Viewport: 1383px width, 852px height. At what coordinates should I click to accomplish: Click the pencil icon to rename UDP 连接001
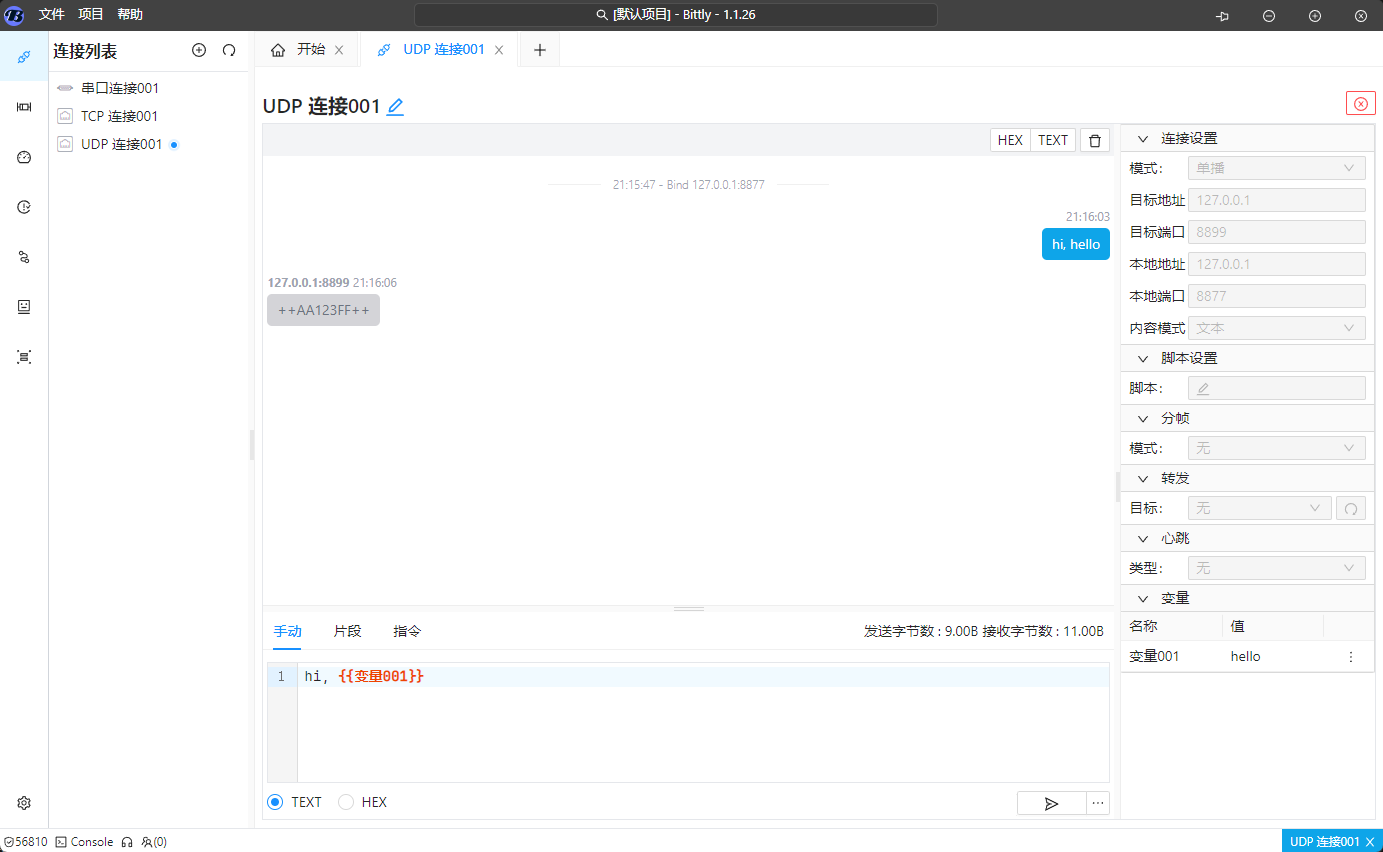point(395,107)
